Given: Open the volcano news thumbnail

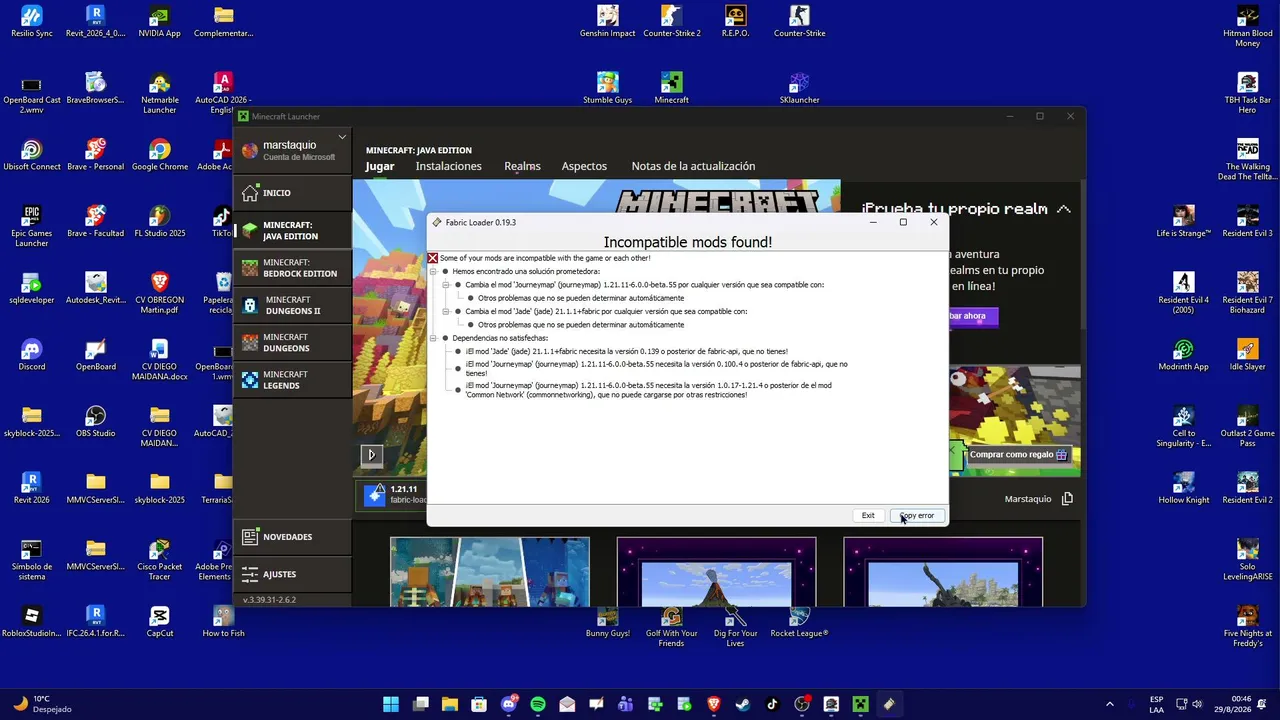Looking at the screenshot, I should point(716,572).
